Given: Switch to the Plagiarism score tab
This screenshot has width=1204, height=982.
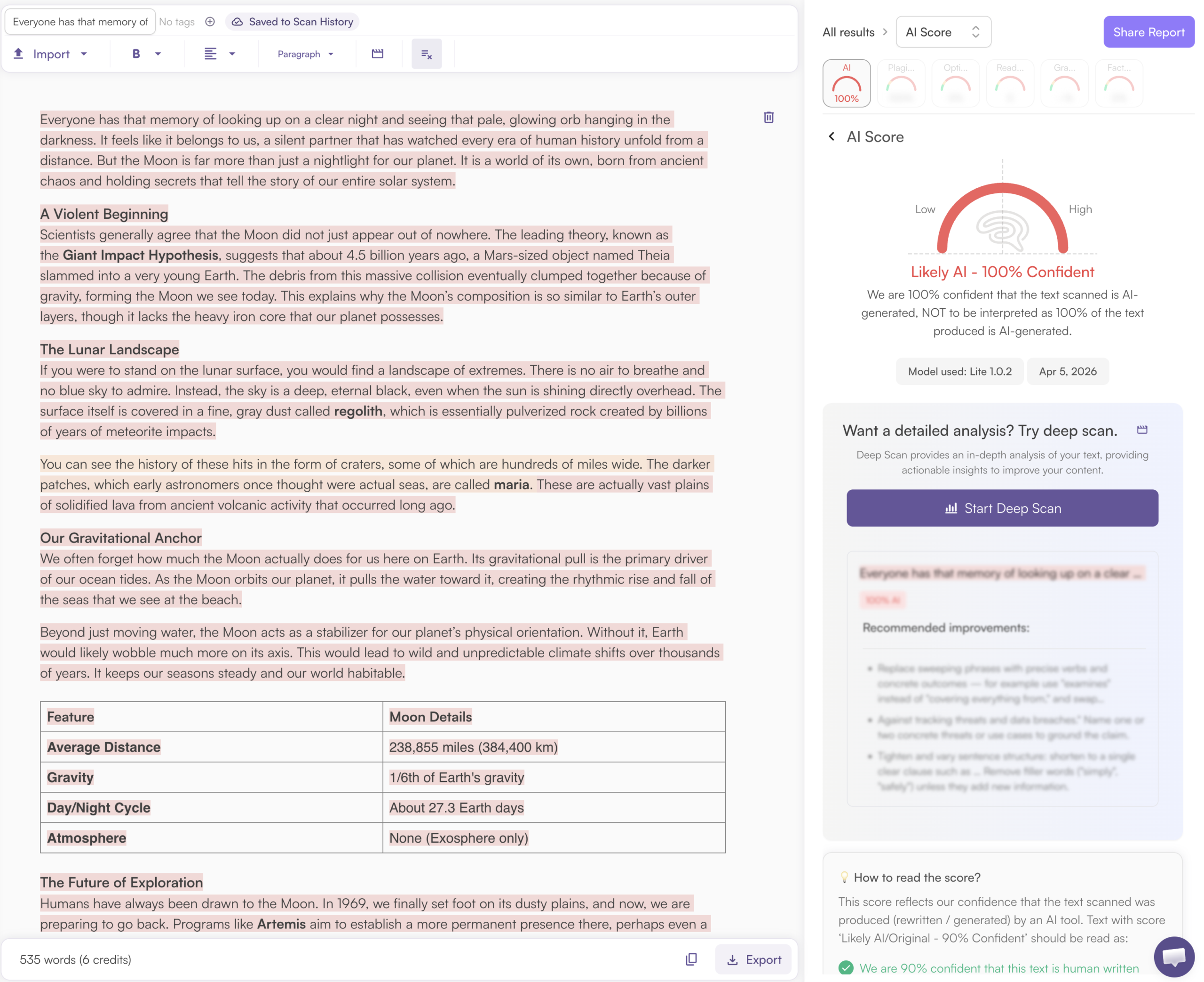Looking at the screenshot, I should coord(901,84).
